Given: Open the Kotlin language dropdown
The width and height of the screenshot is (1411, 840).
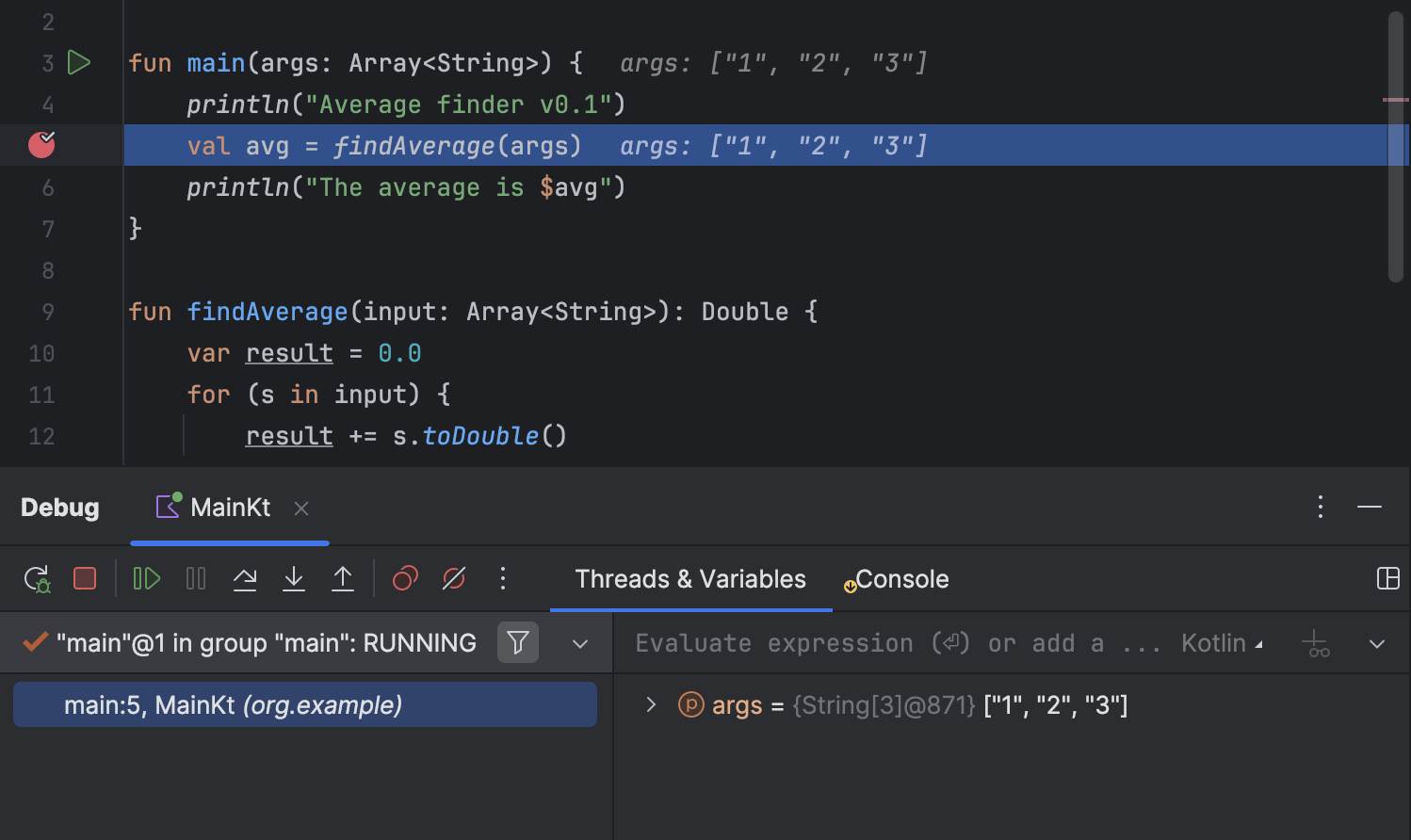Looking at the screenshot, I should pos(1220,642).
